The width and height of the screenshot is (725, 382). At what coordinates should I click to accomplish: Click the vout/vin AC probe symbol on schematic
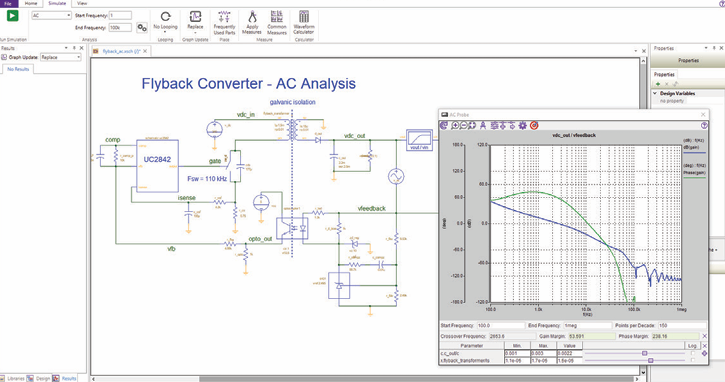(x=419, y=140)
